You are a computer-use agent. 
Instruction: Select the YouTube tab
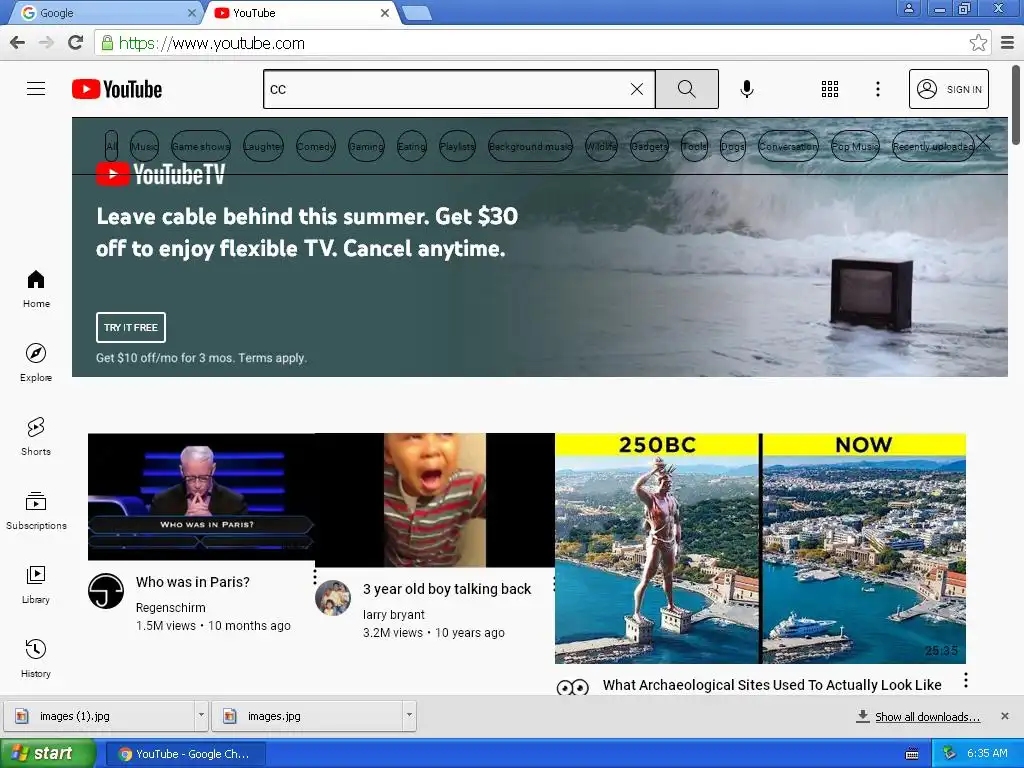click(x=300, y=13)
